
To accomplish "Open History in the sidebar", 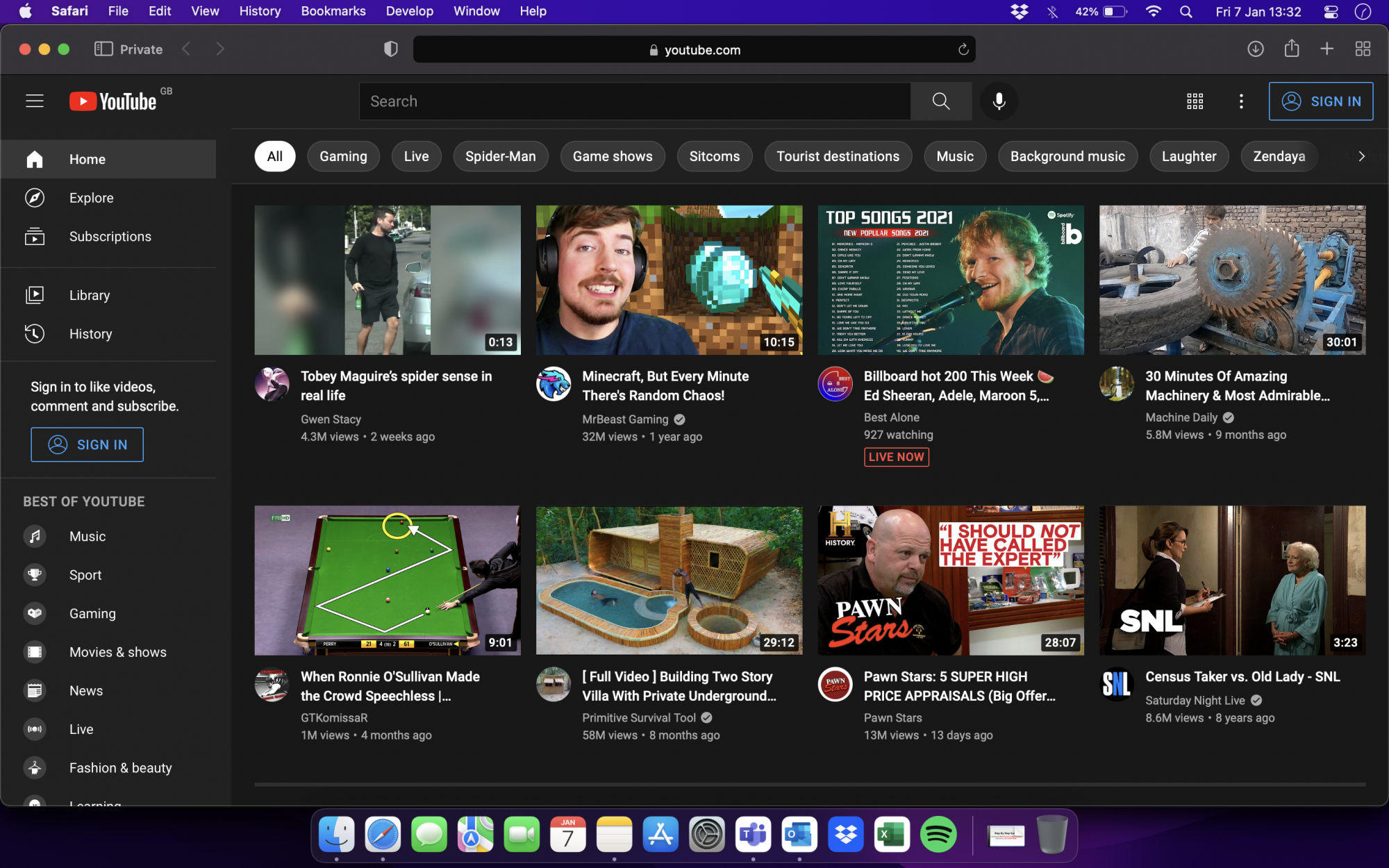I will (90, 334).
